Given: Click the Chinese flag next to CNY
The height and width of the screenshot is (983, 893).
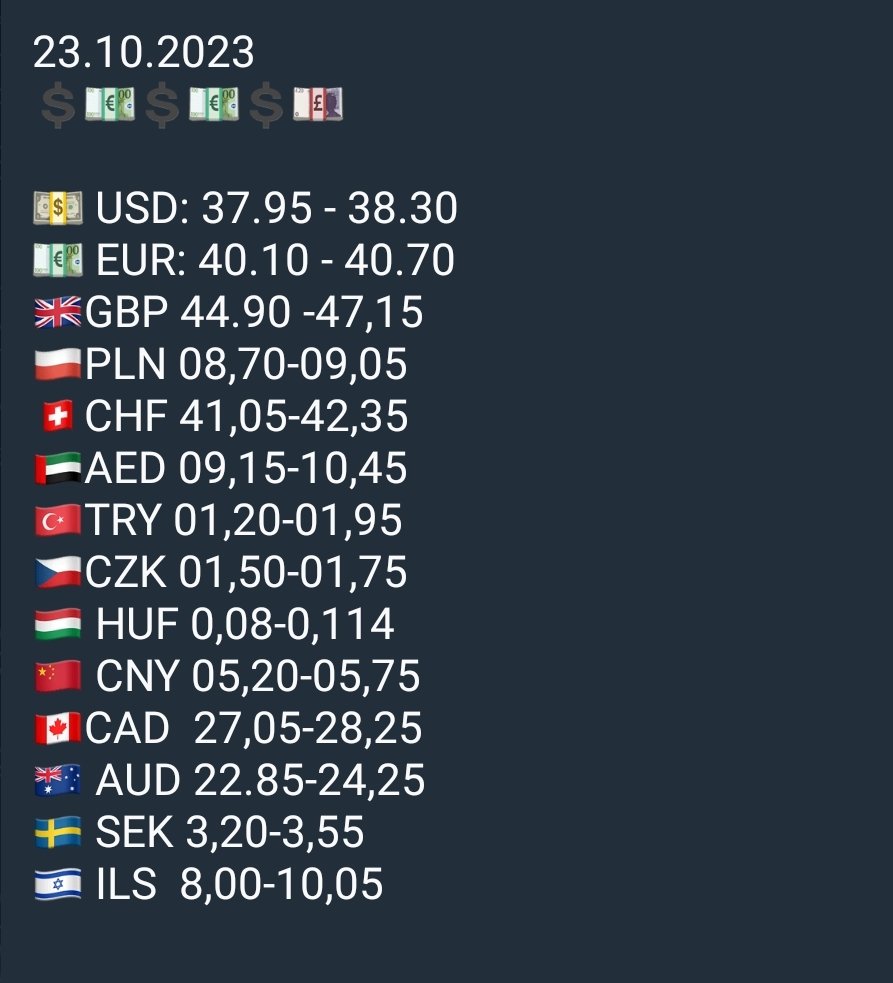Looking at the screenshot, I should [58, 677].
